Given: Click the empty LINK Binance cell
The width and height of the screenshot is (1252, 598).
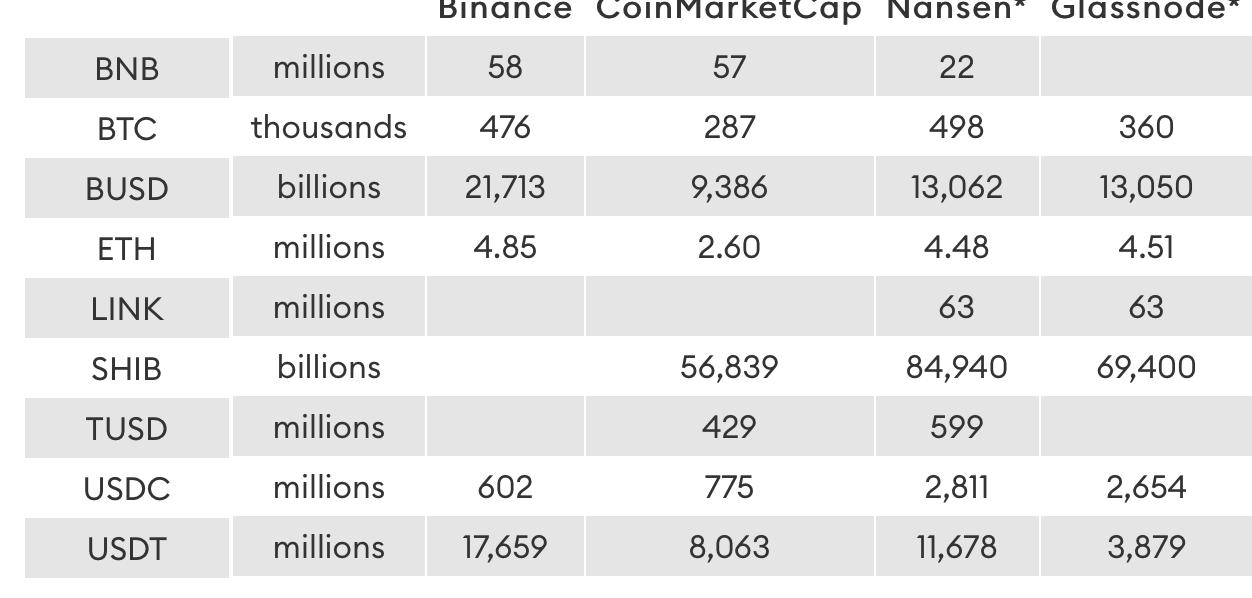Looking at the screenshot, I should coord(505,307).
